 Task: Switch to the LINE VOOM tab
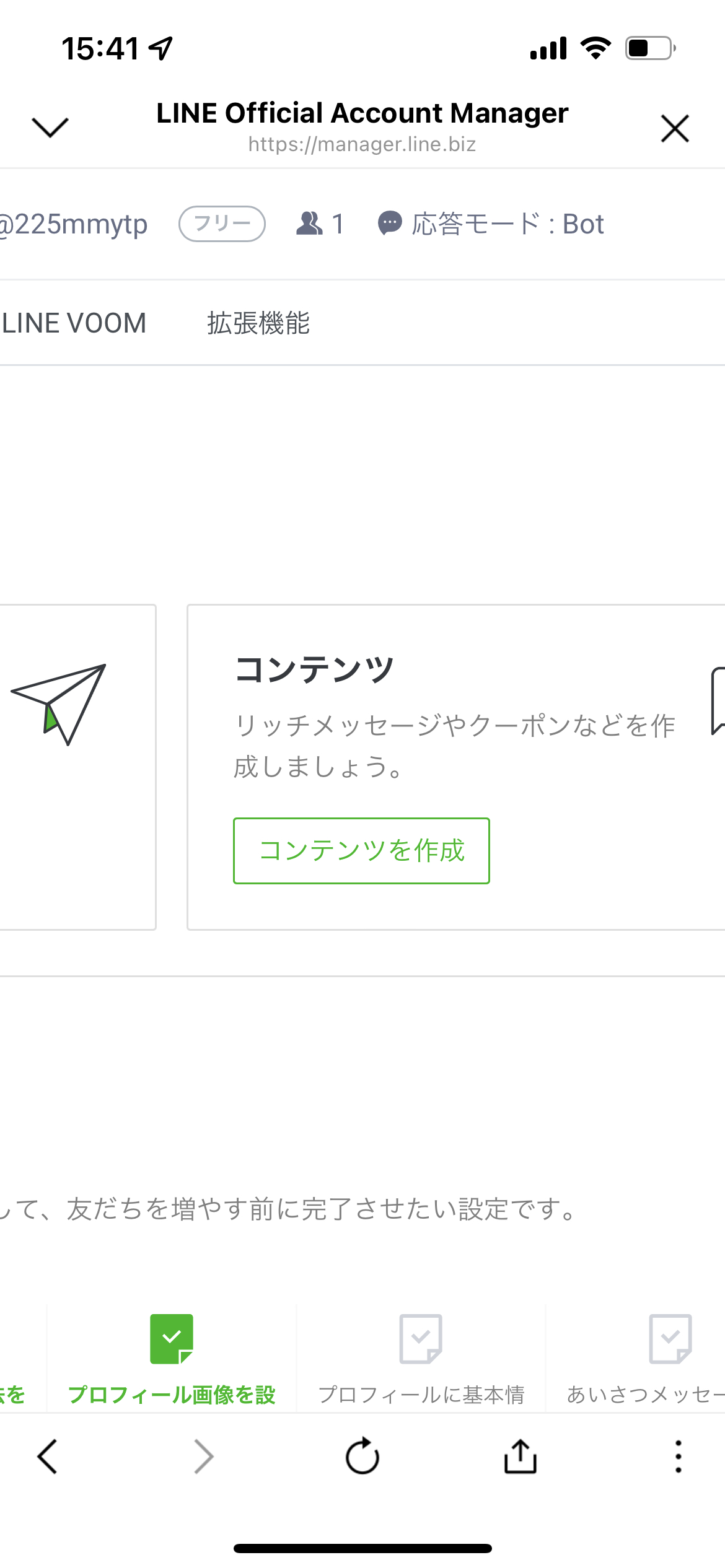73,323
